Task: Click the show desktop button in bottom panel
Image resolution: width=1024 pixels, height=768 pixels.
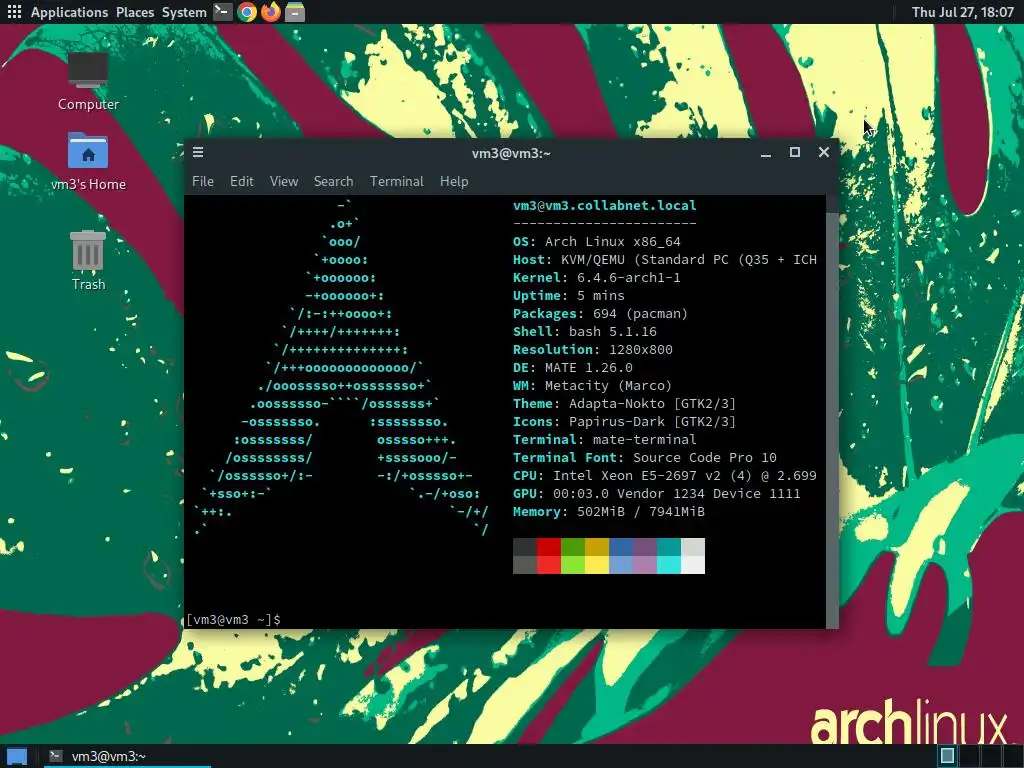Action: pyautogui.click(x=16, y=756)
